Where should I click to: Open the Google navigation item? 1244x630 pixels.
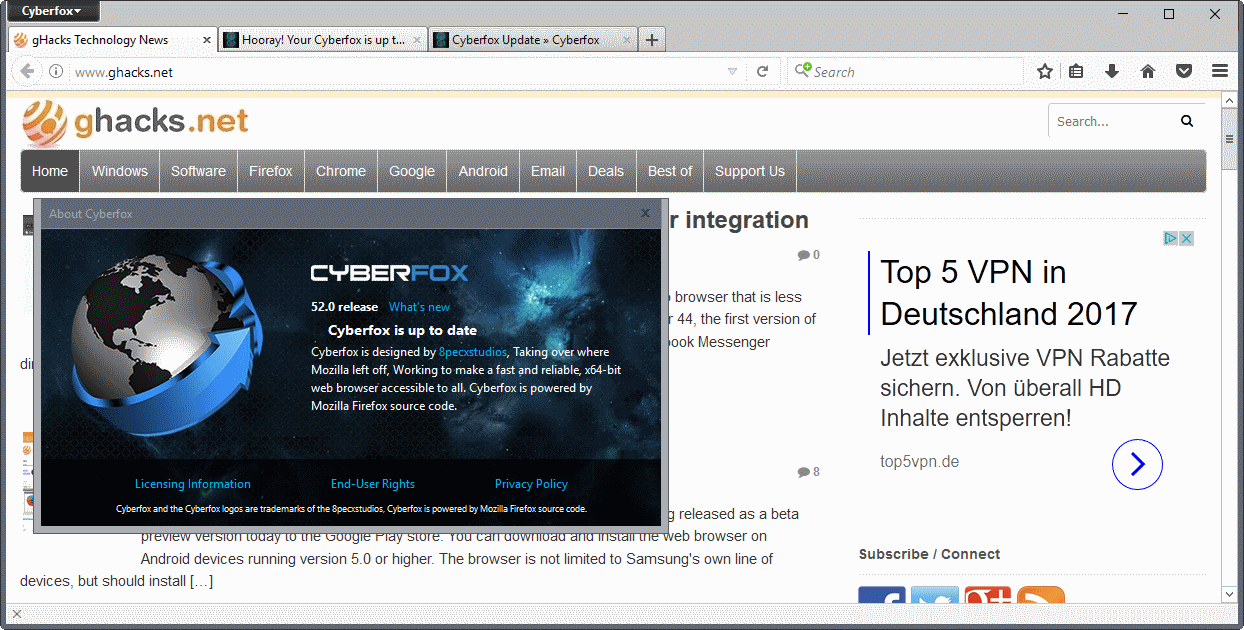click(x=412, y=171)
